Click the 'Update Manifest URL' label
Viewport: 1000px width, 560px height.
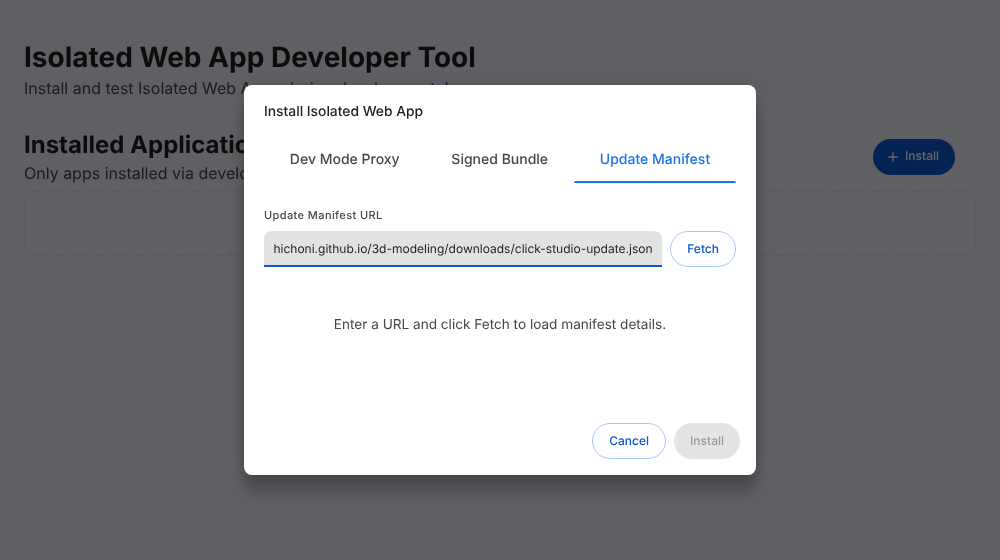pyautogui.click(x=323, y=215)
